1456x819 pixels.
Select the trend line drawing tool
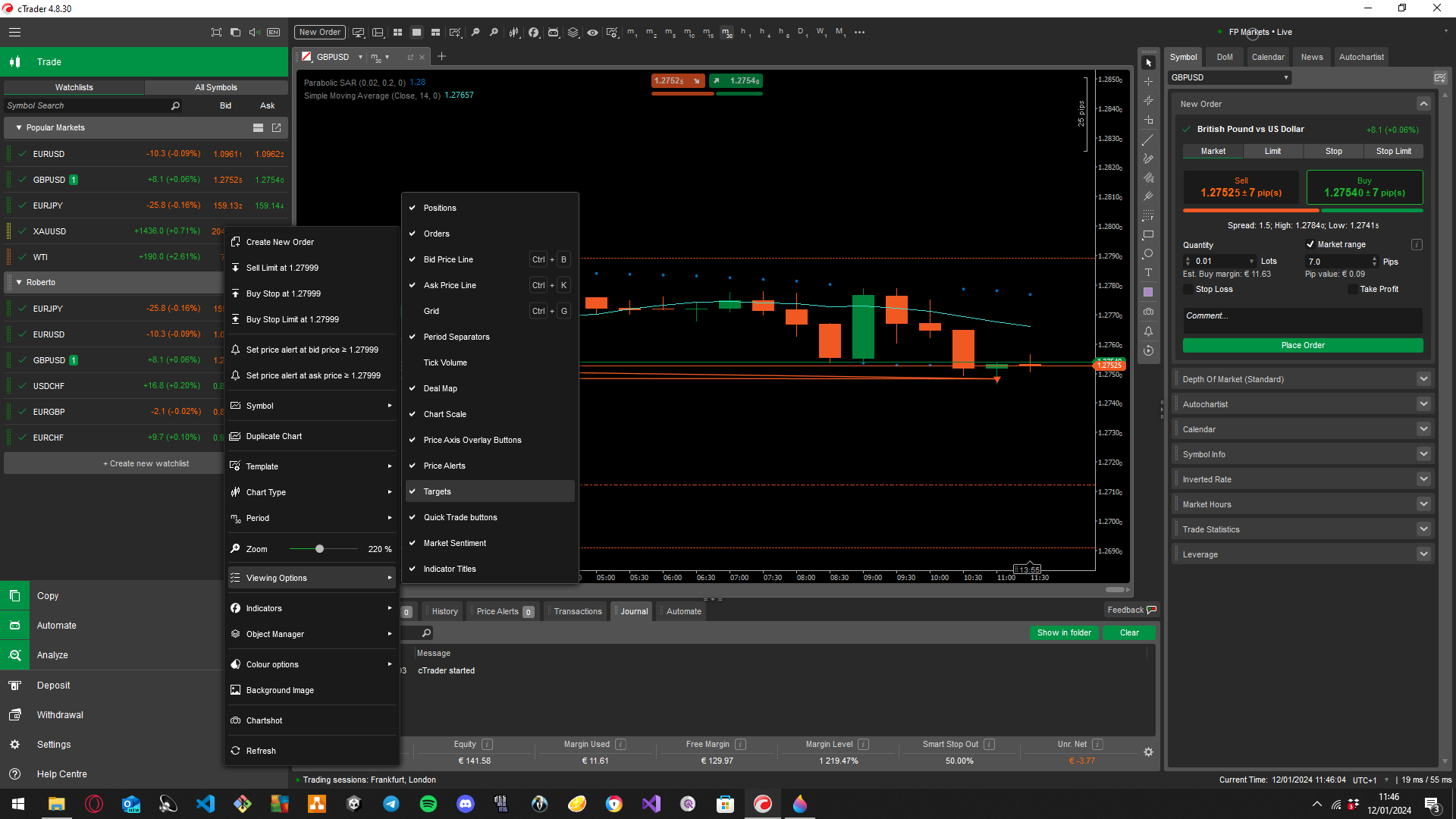[1148, 140]
